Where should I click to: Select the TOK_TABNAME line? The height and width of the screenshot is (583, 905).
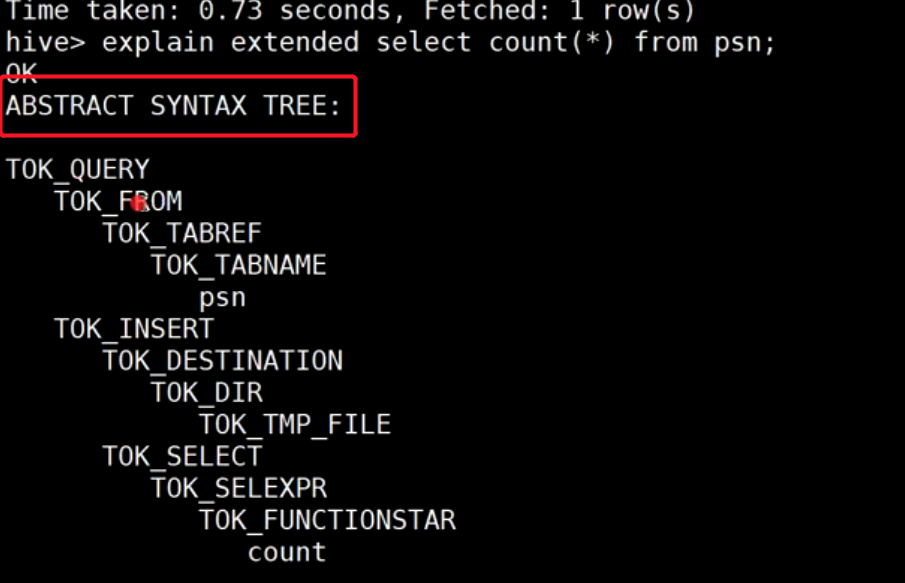[239, 266]
